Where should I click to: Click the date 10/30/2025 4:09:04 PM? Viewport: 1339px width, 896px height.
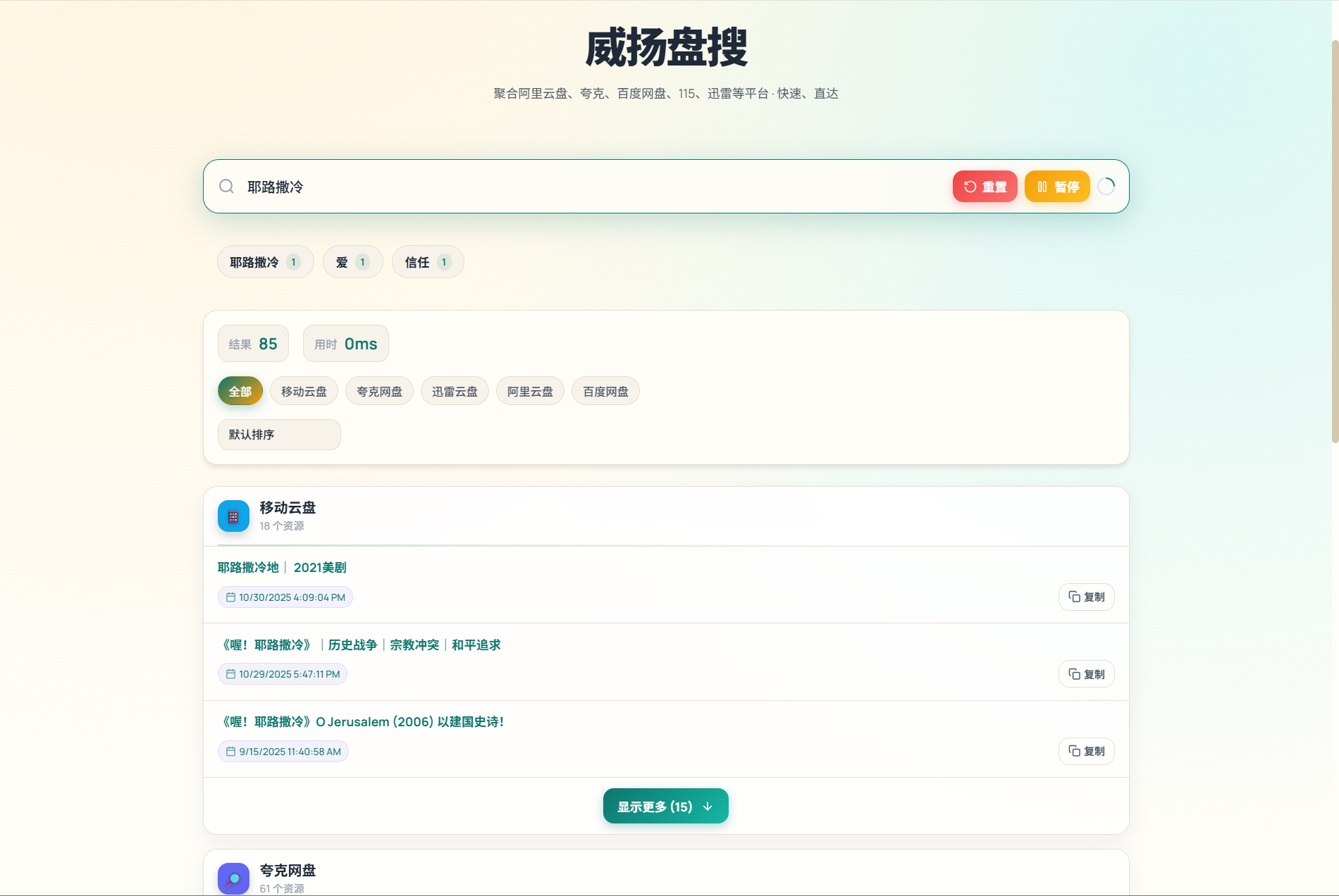[x=285, y=597]
